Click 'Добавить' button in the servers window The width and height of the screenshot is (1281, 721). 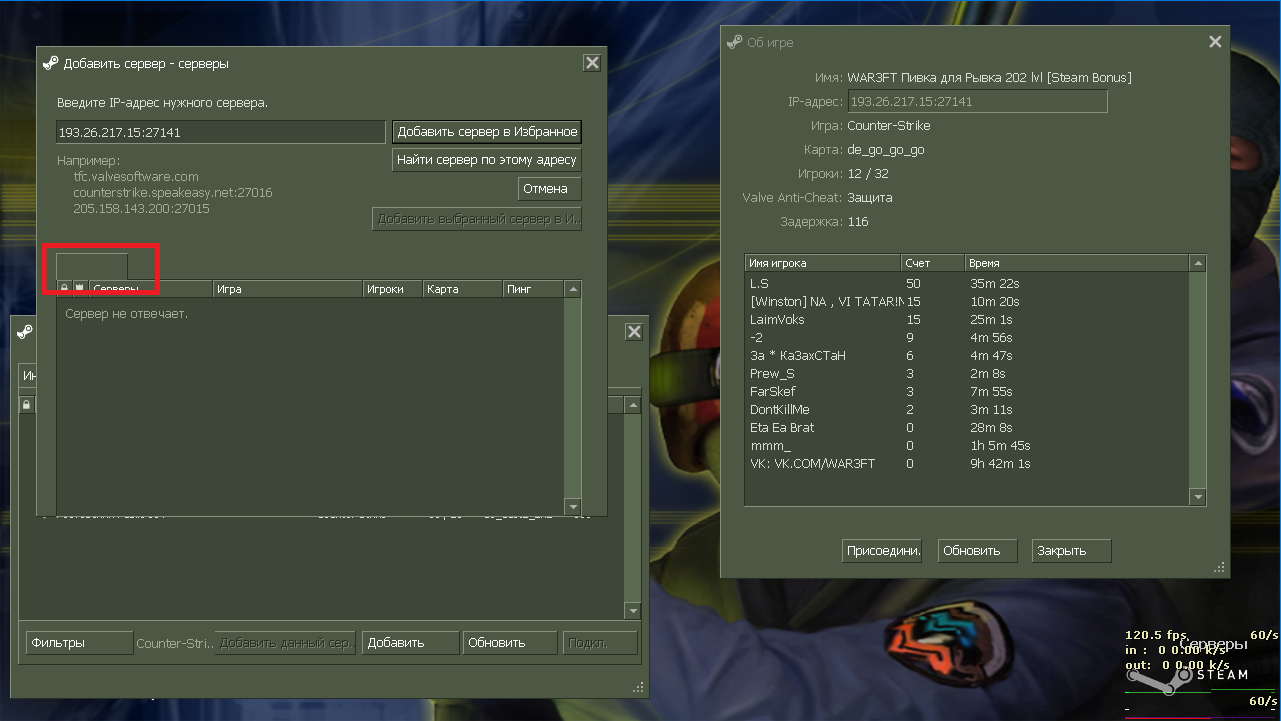411,643
